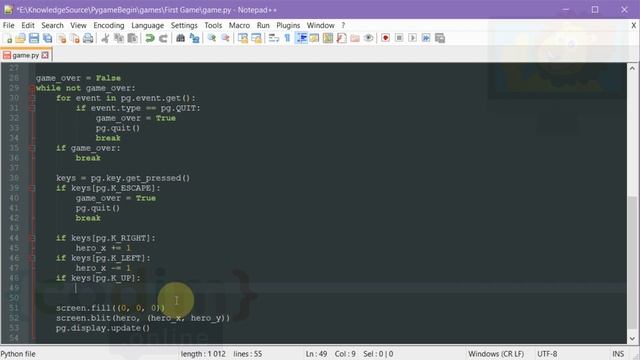Click the Save All toolbar icon
The width and height of the screenshot is (640, 360).
point(48,38)
